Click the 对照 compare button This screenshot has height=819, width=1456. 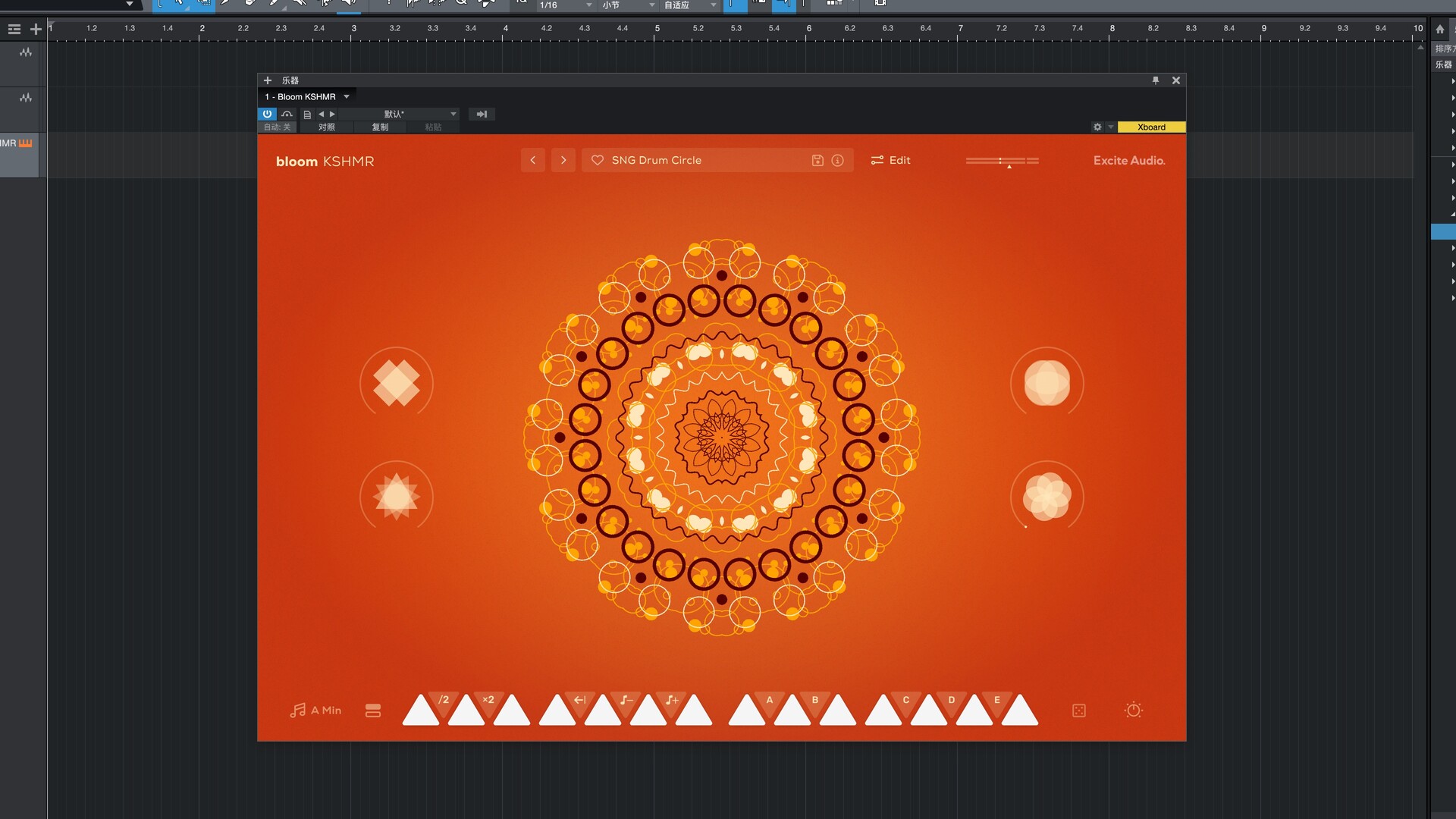pos(326,127)
